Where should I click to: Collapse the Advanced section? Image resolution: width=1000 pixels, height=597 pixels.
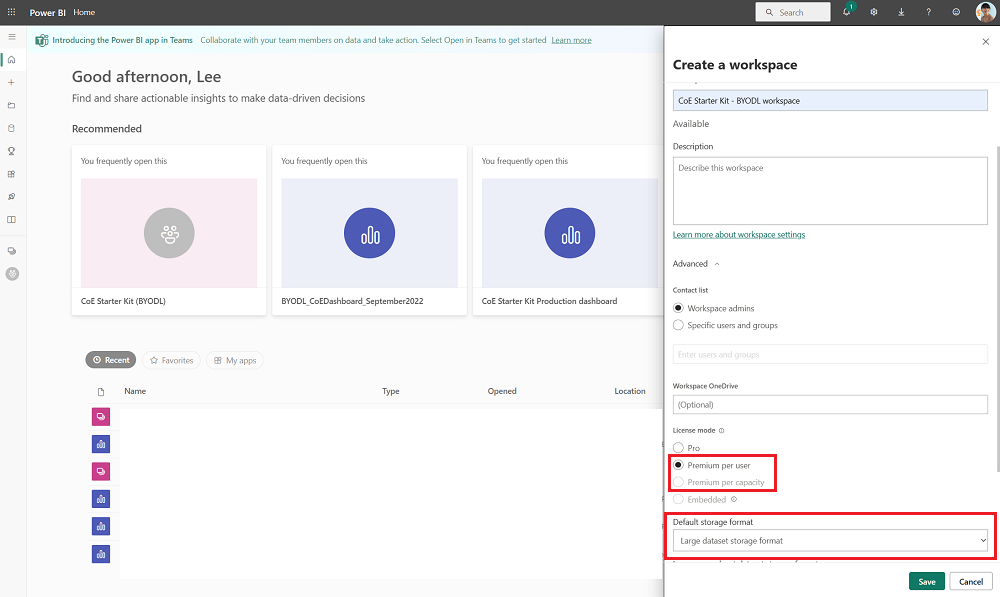(696, 263)
